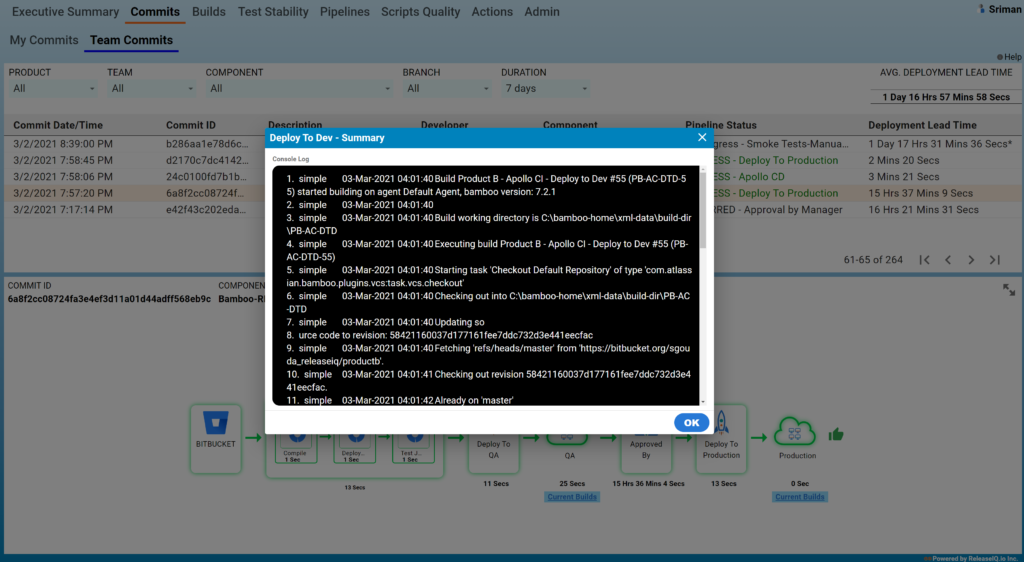This screenshot has height=562, width=1024.
Task: Open Current Builds link under Production
Action: (x=800, y=497)
